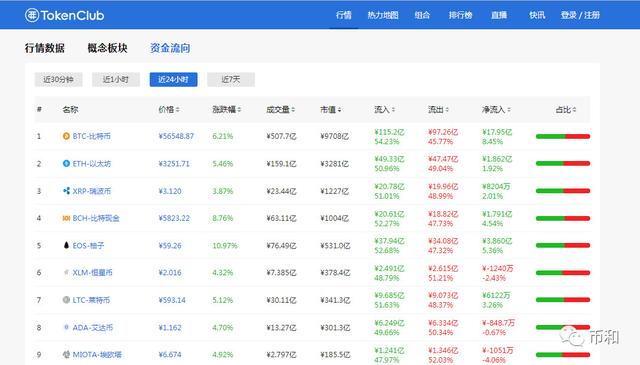
Task: Click the BTC price ¥56548.87
Action: [176, 136]
